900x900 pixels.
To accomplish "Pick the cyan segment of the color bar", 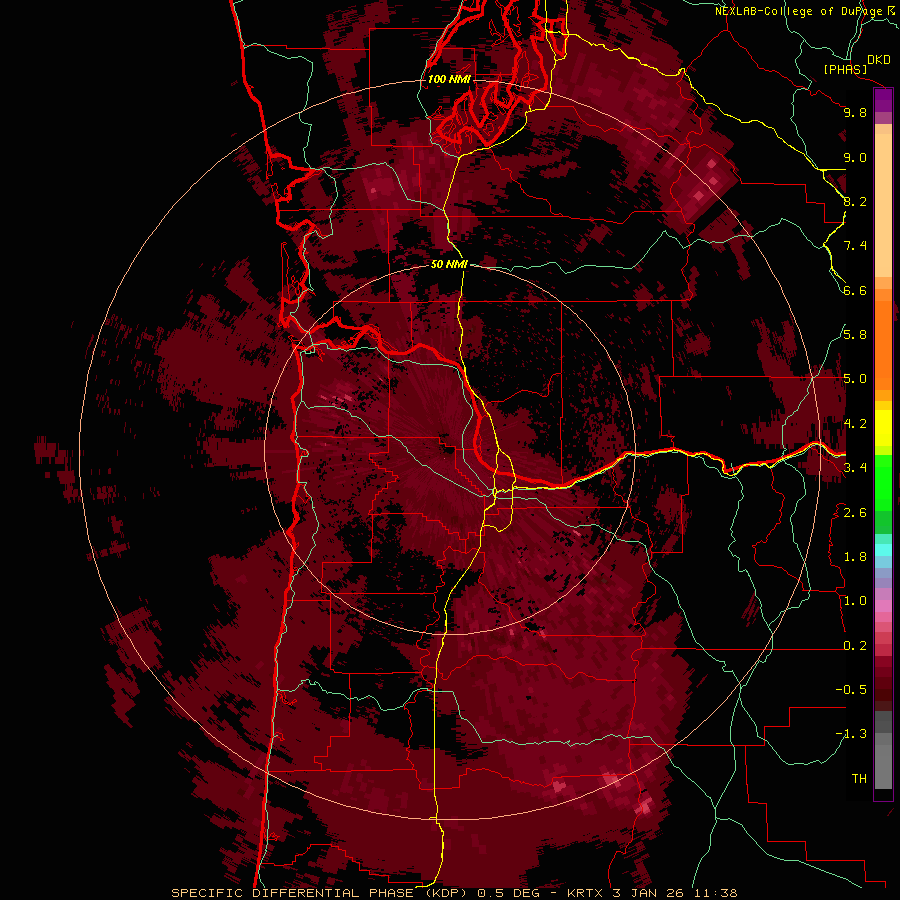I will tap(883, 550).
